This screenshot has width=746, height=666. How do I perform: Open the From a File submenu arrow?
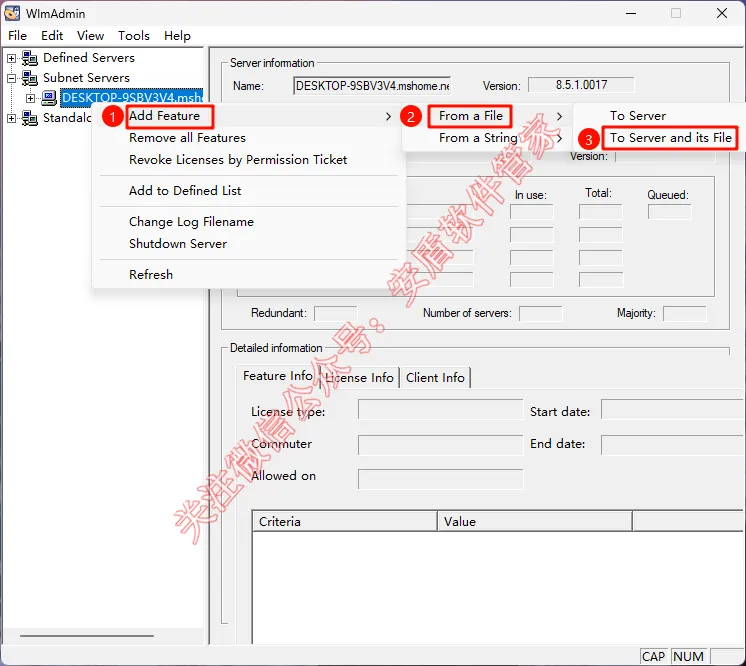[x=560, y=116]
